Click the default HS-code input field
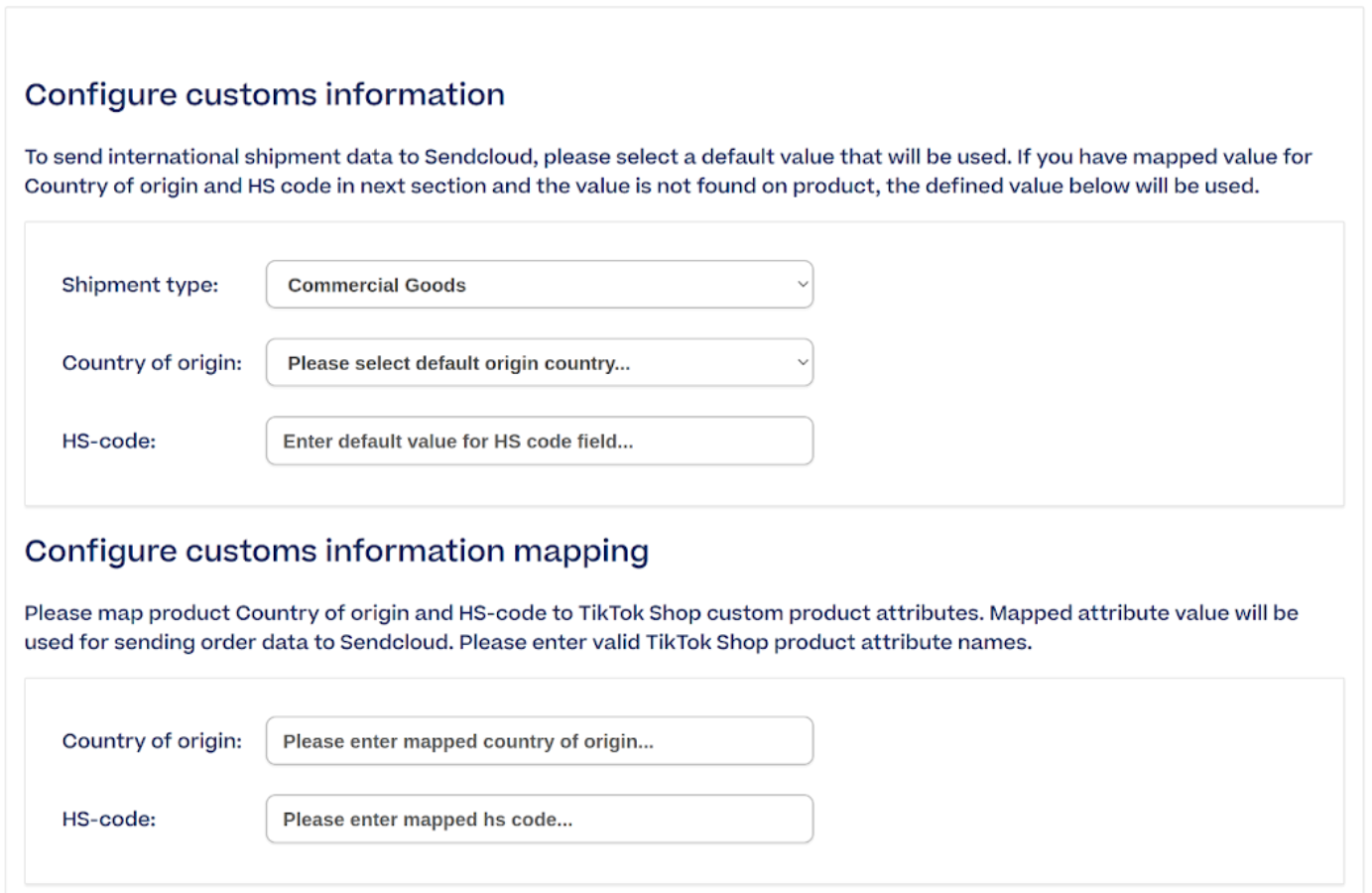Viewport: 1372px width, 893px height. point(539,441)
